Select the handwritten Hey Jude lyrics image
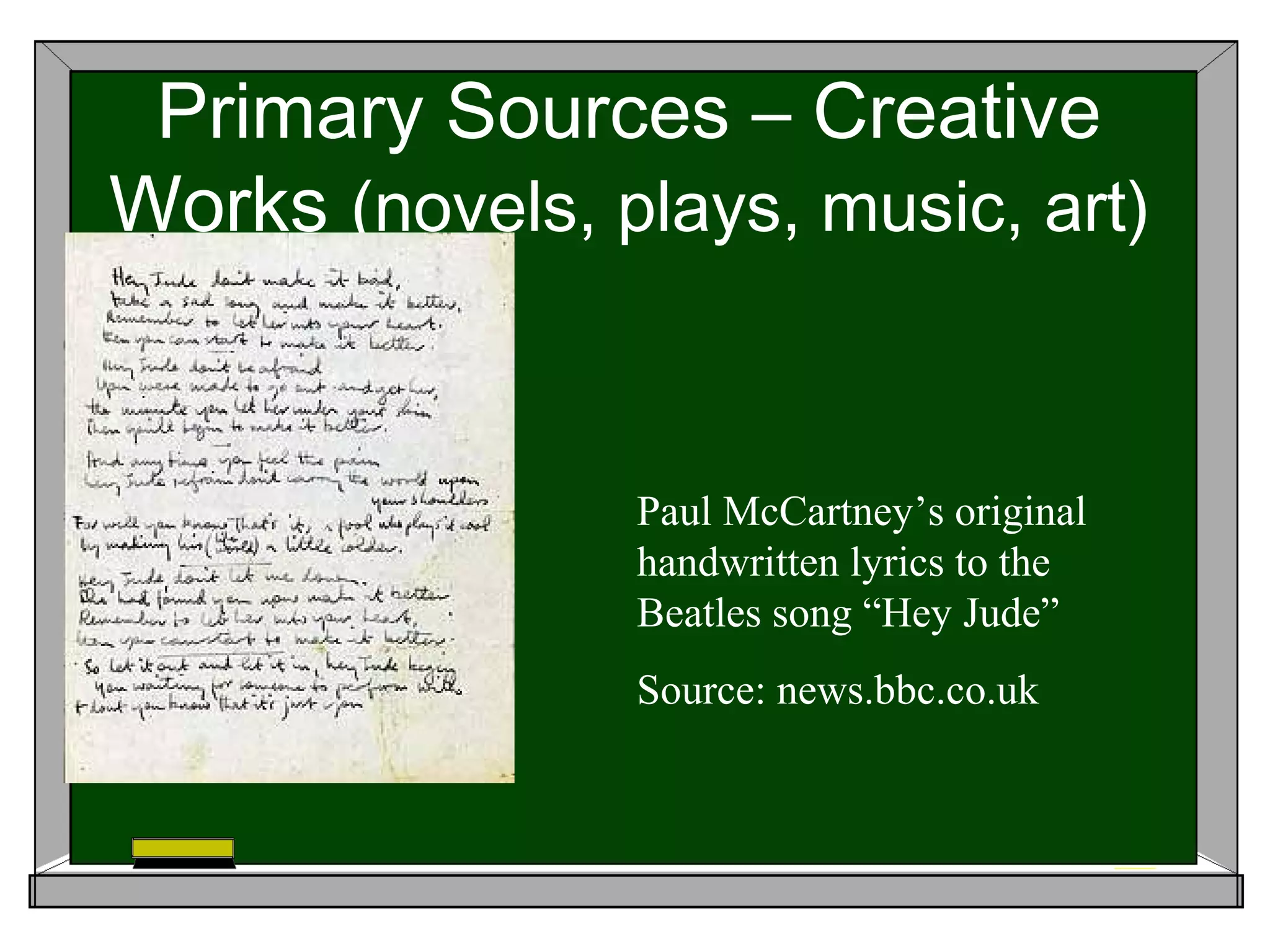Viewport: 1270px width, 952px height. coord(290,508)
